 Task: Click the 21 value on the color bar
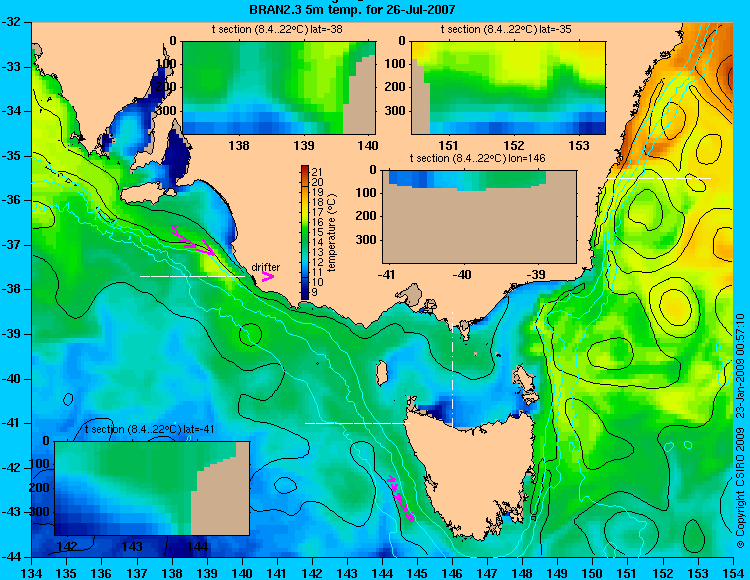pos(317,172)
